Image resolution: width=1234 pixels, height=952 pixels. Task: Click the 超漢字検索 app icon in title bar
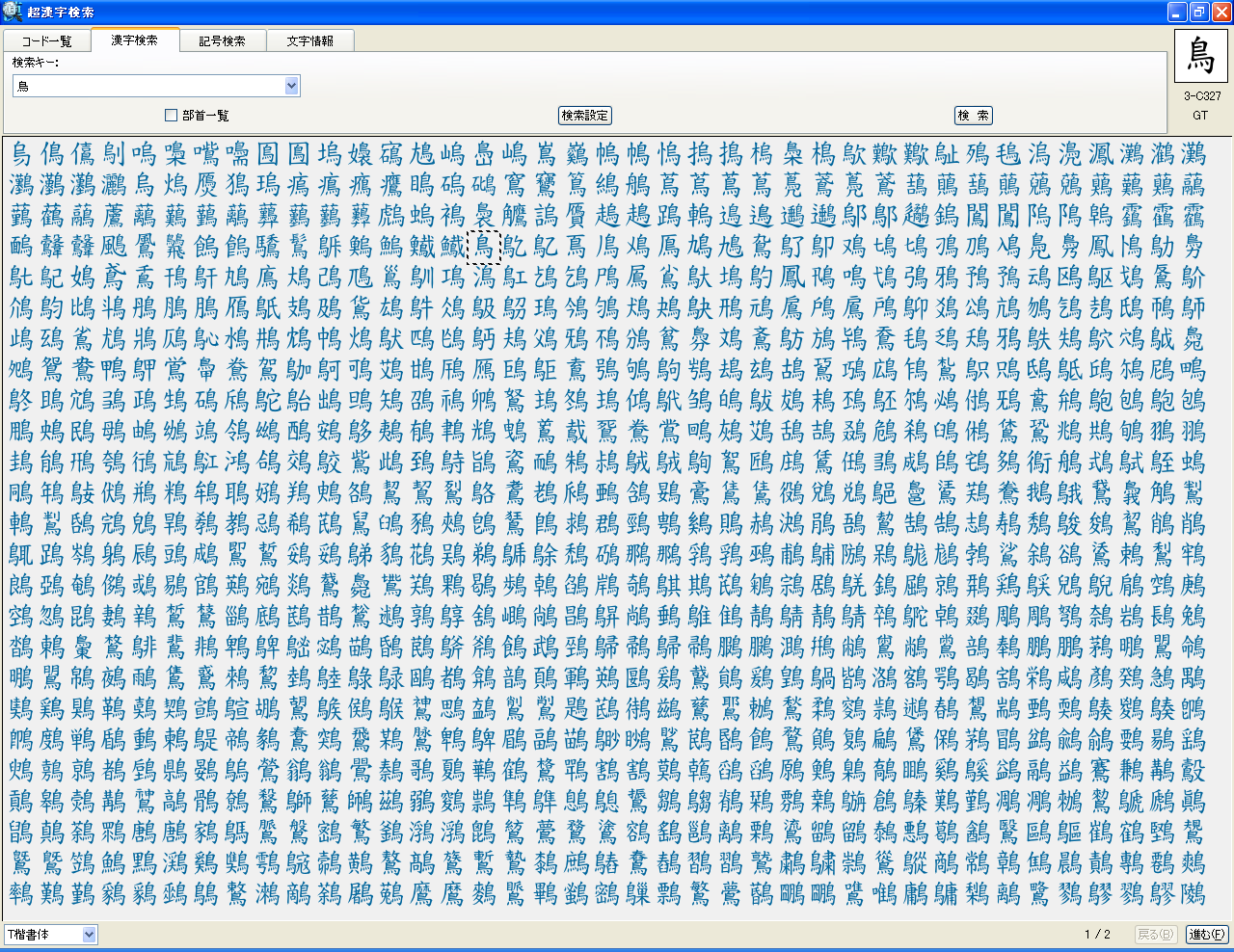click(x=12, y=12)
